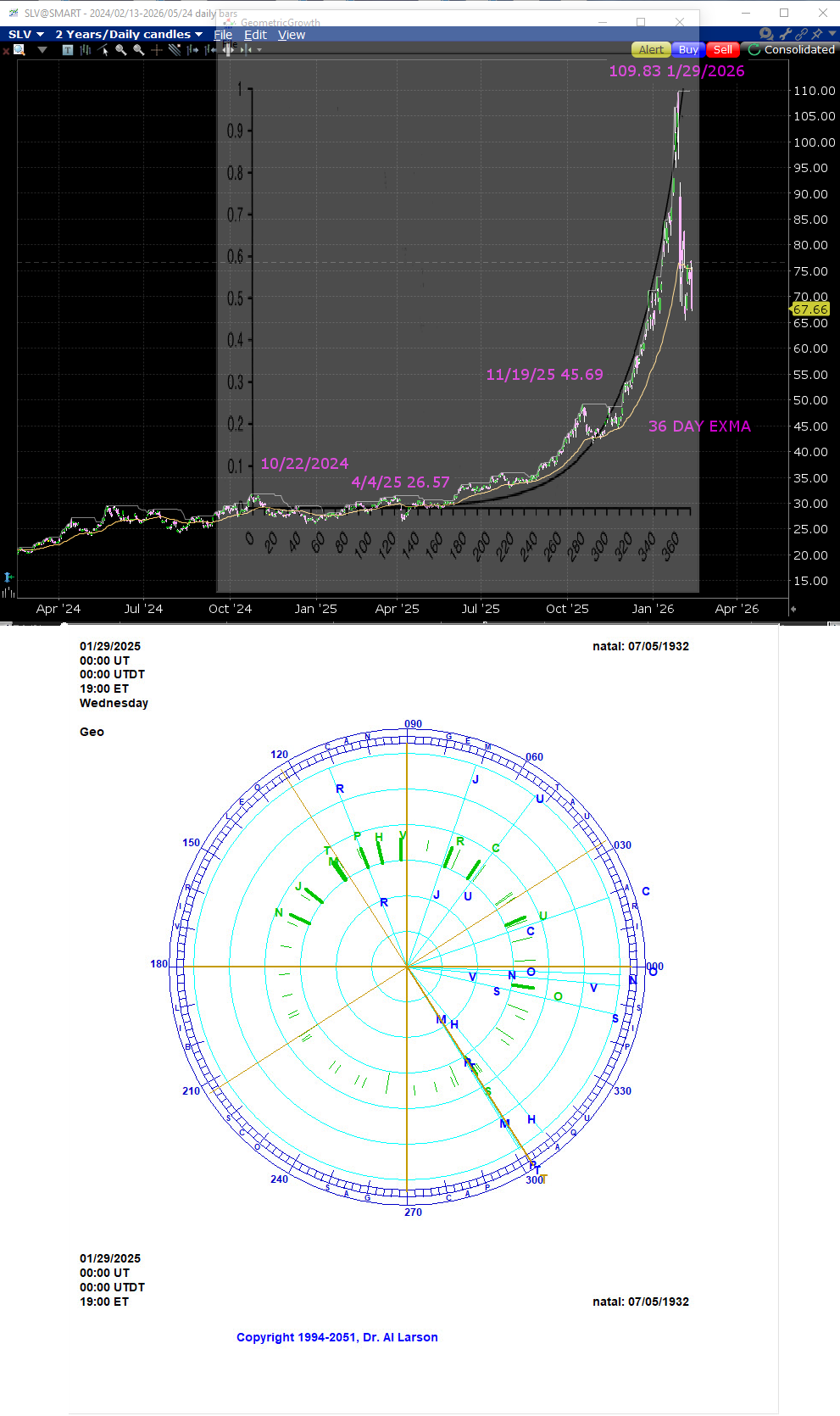The image size is (840, 1416).
Task: Expand the gray triangle toolbar dropdown
Action: (42, 50)
